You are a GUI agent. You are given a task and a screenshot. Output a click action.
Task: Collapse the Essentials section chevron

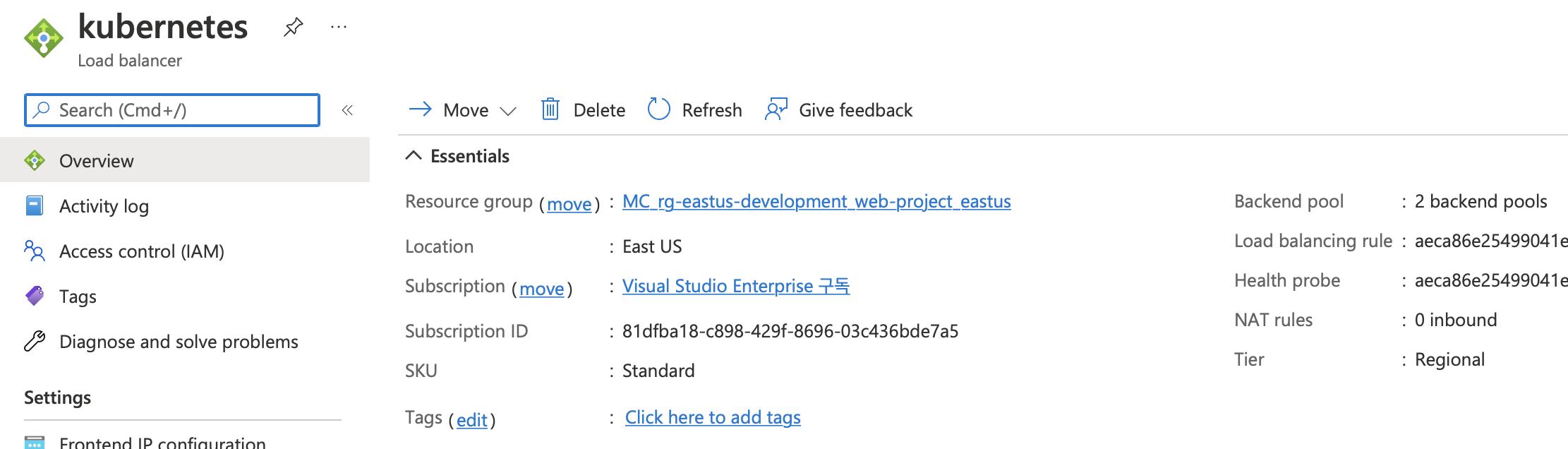(414, 155)
